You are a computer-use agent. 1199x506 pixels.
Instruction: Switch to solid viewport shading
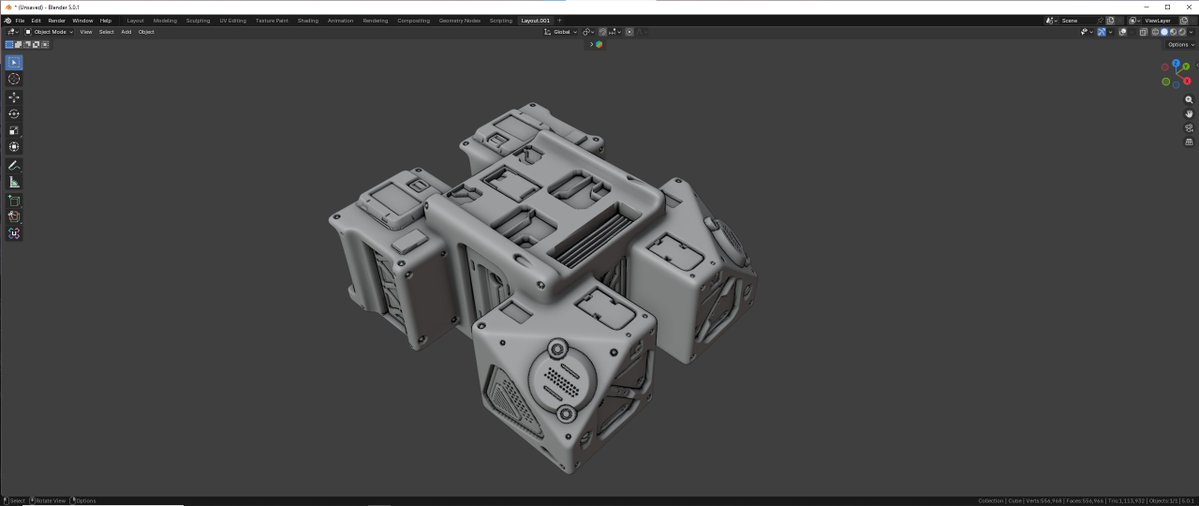1164,31
